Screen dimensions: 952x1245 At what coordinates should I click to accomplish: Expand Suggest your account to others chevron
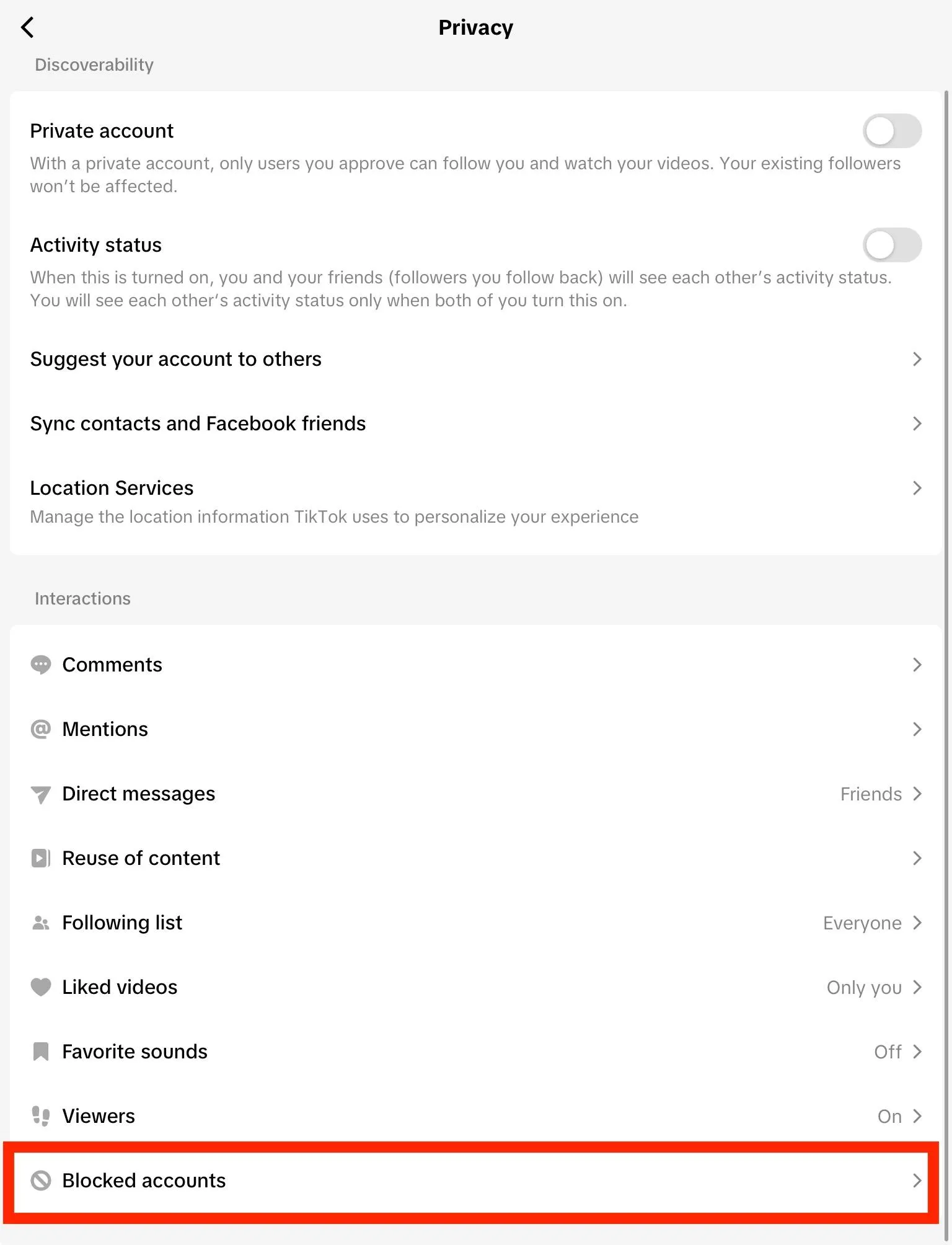pos(917,359)
